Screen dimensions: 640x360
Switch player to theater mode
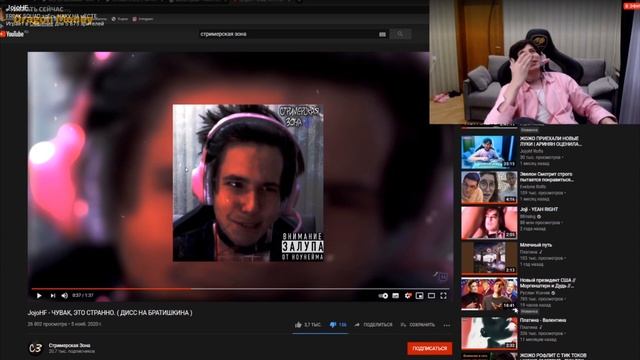(x=431, y=296)
